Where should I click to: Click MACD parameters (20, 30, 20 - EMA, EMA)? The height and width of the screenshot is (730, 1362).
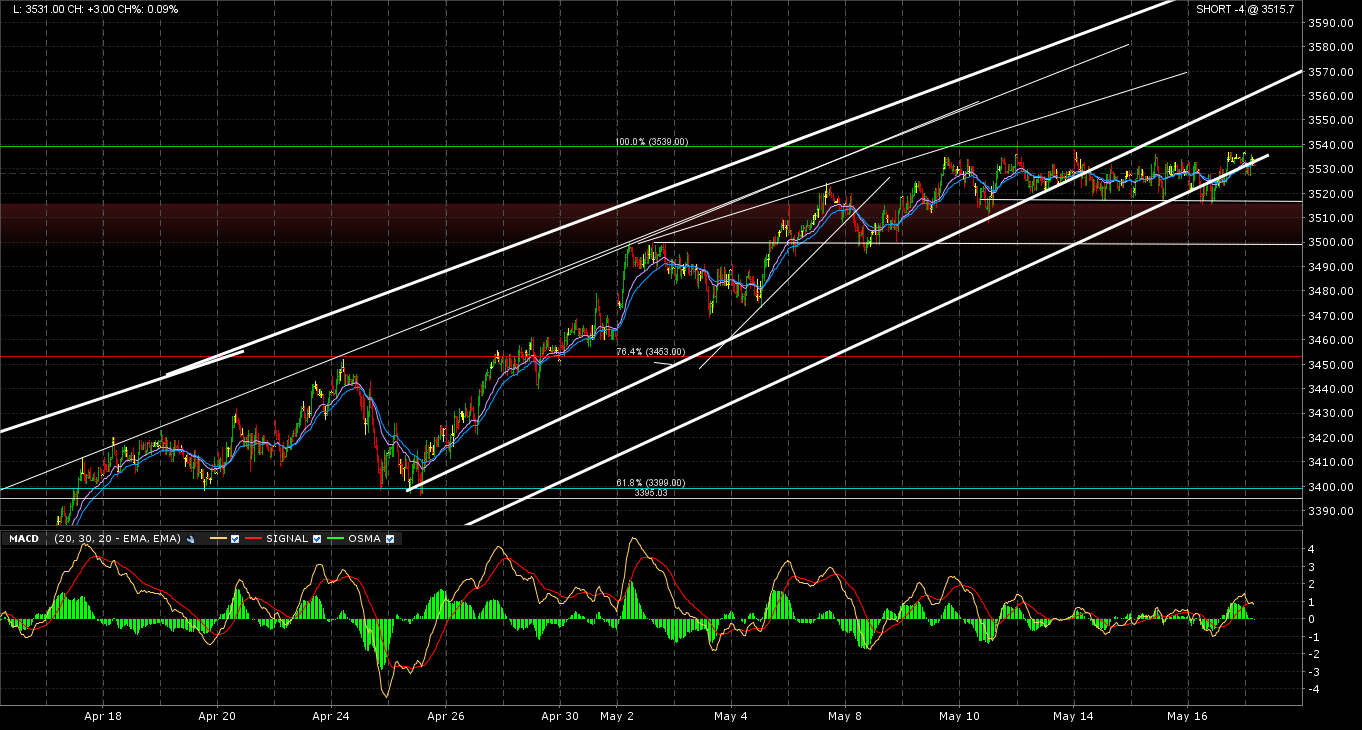point(117,539)
